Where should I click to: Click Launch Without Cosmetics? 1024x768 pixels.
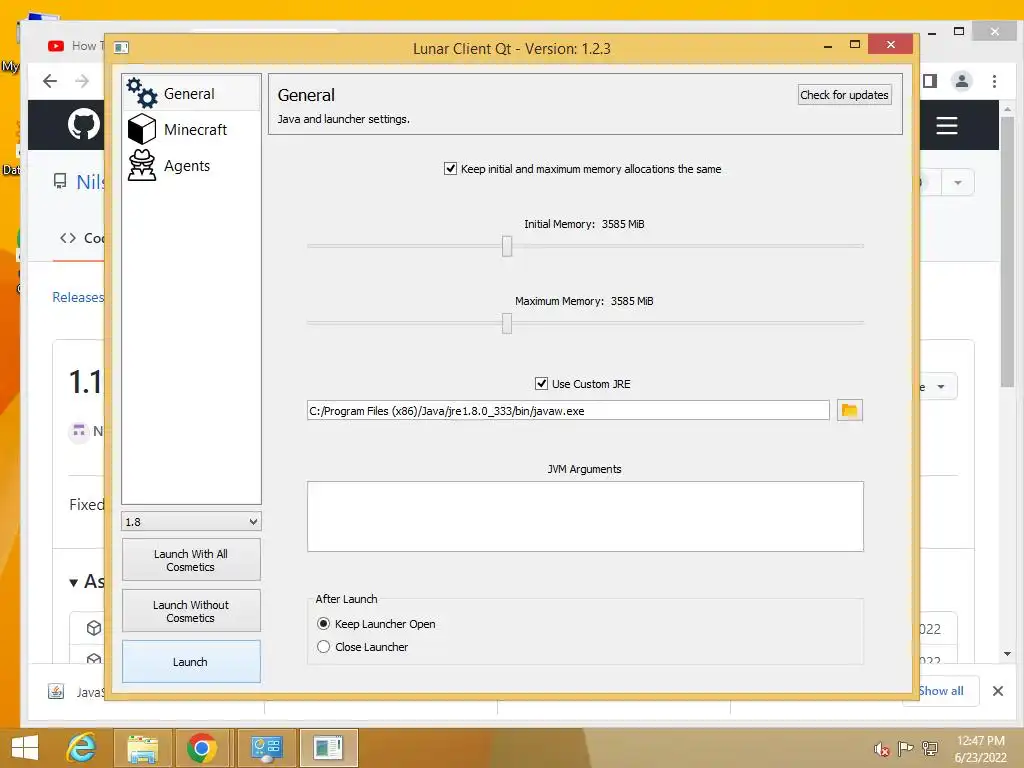tap(191, 611)
